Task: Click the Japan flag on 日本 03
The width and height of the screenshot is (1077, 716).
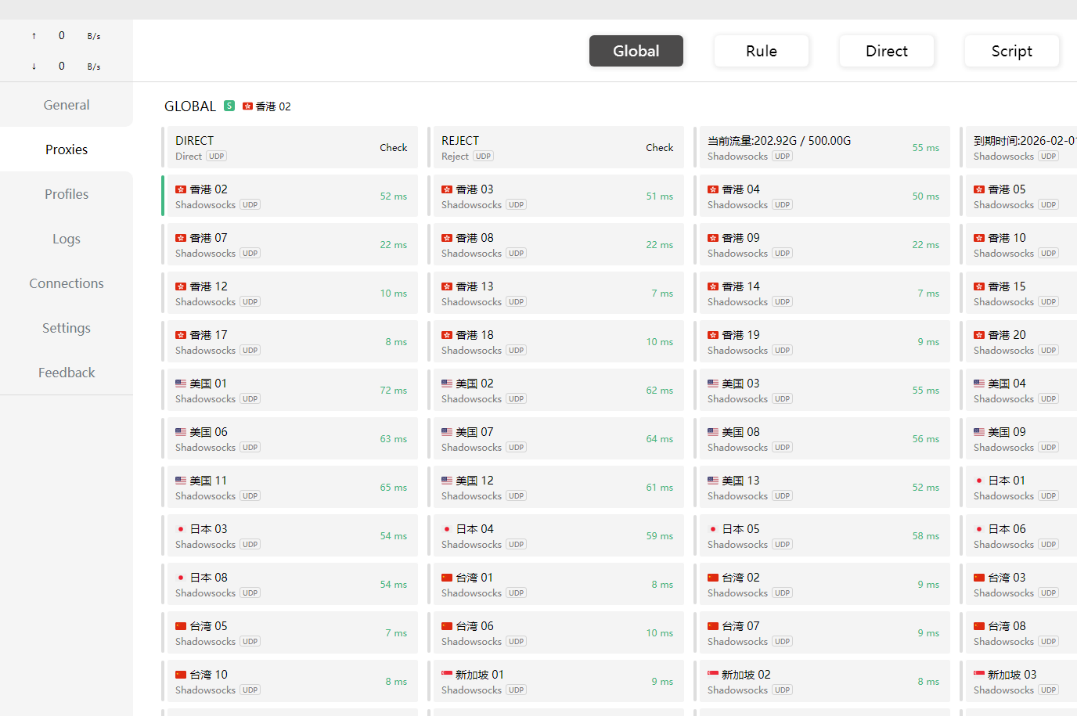Action: (x=181, y=529)
